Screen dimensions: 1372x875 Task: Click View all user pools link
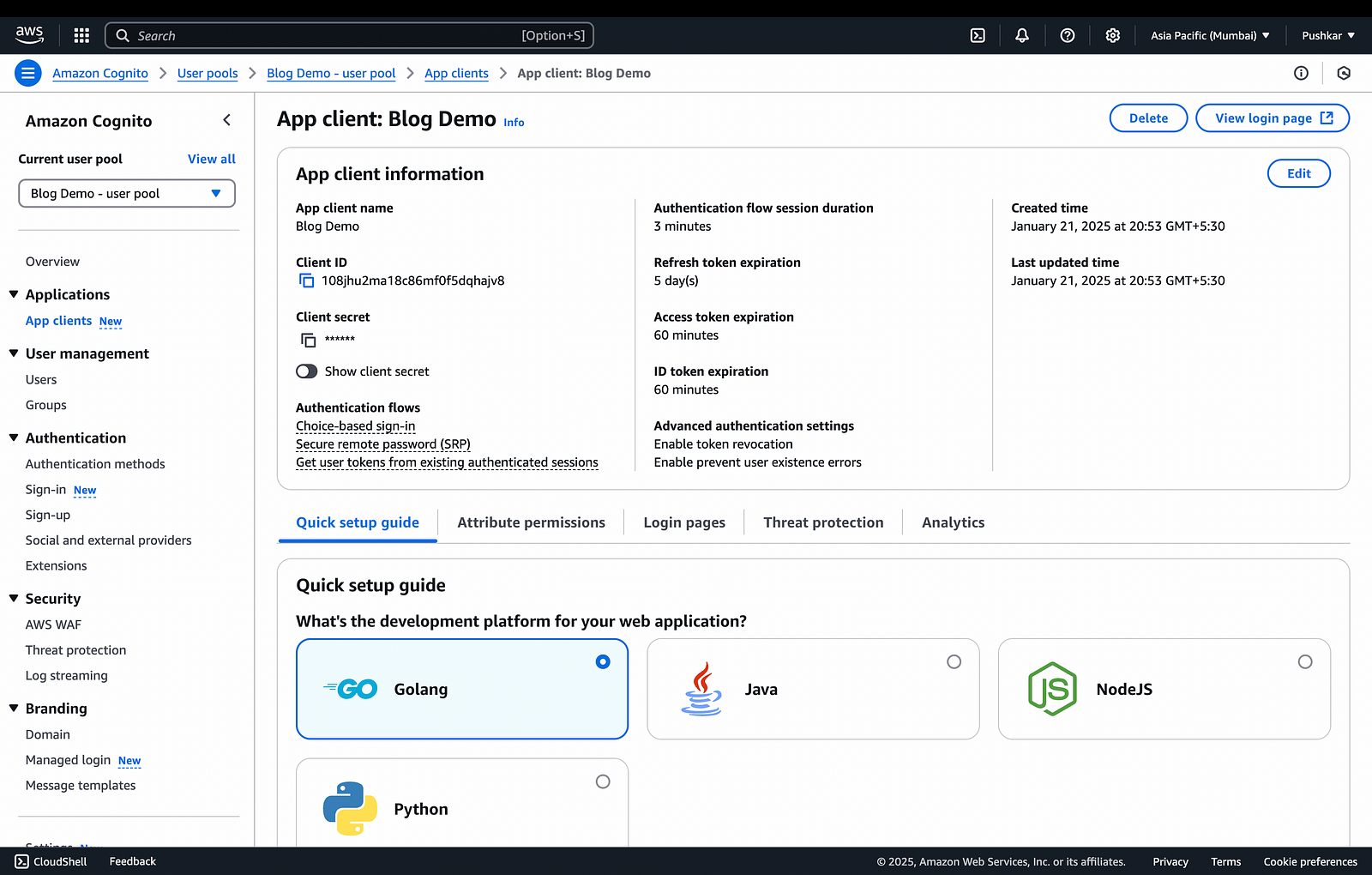(212, 159)
